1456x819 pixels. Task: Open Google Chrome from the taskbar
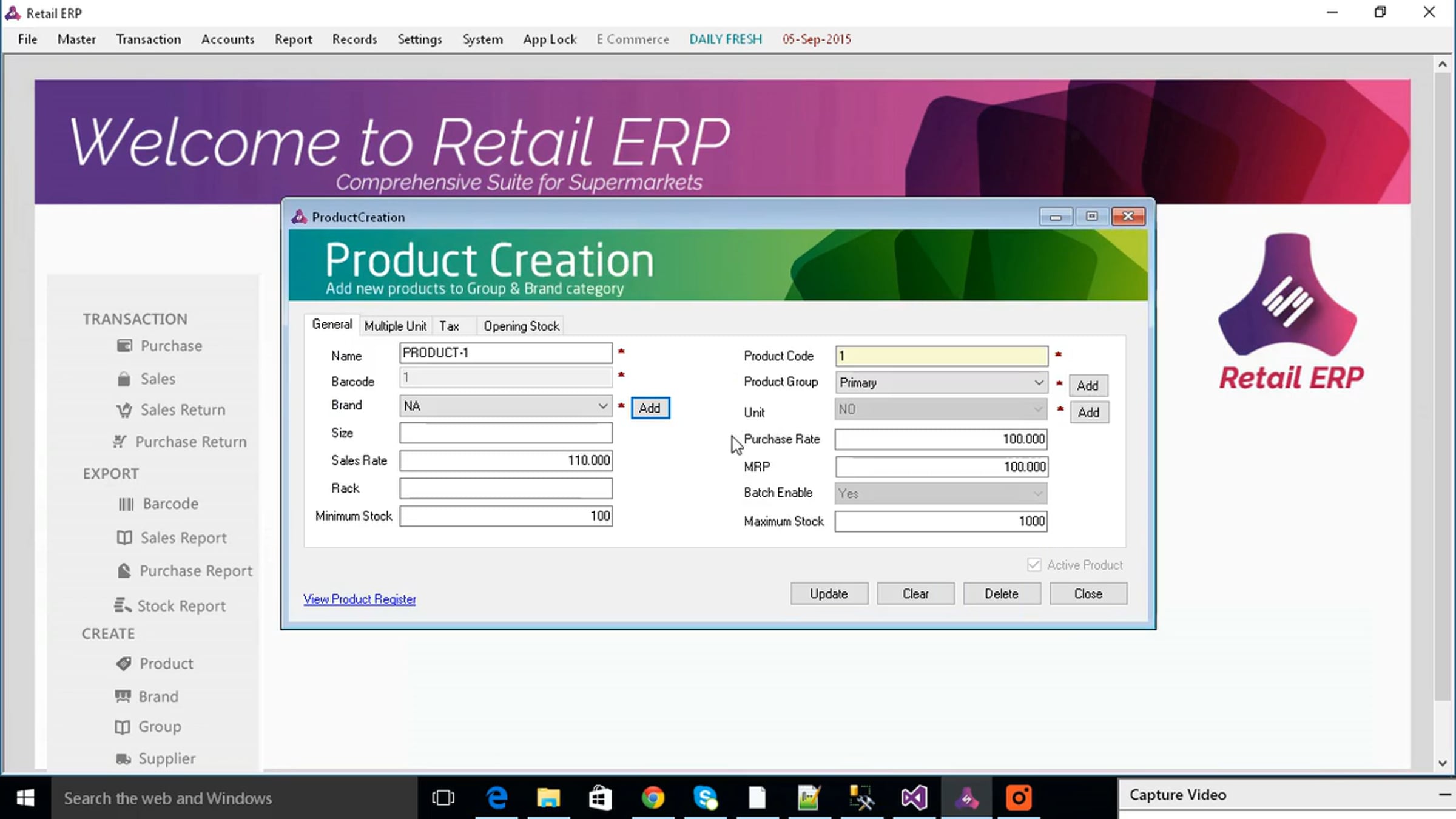(x=653, y=798)
